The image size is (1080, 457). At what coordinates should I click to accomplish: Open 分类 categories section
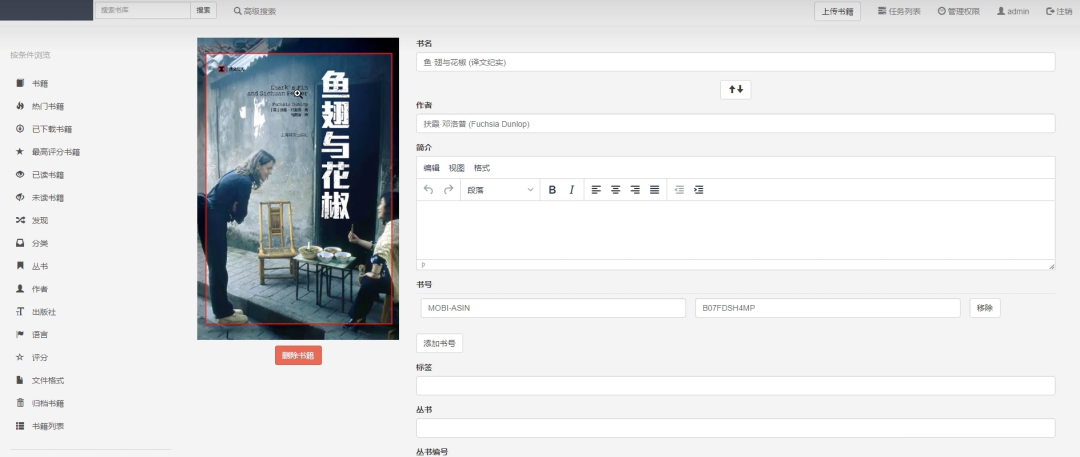32,243
